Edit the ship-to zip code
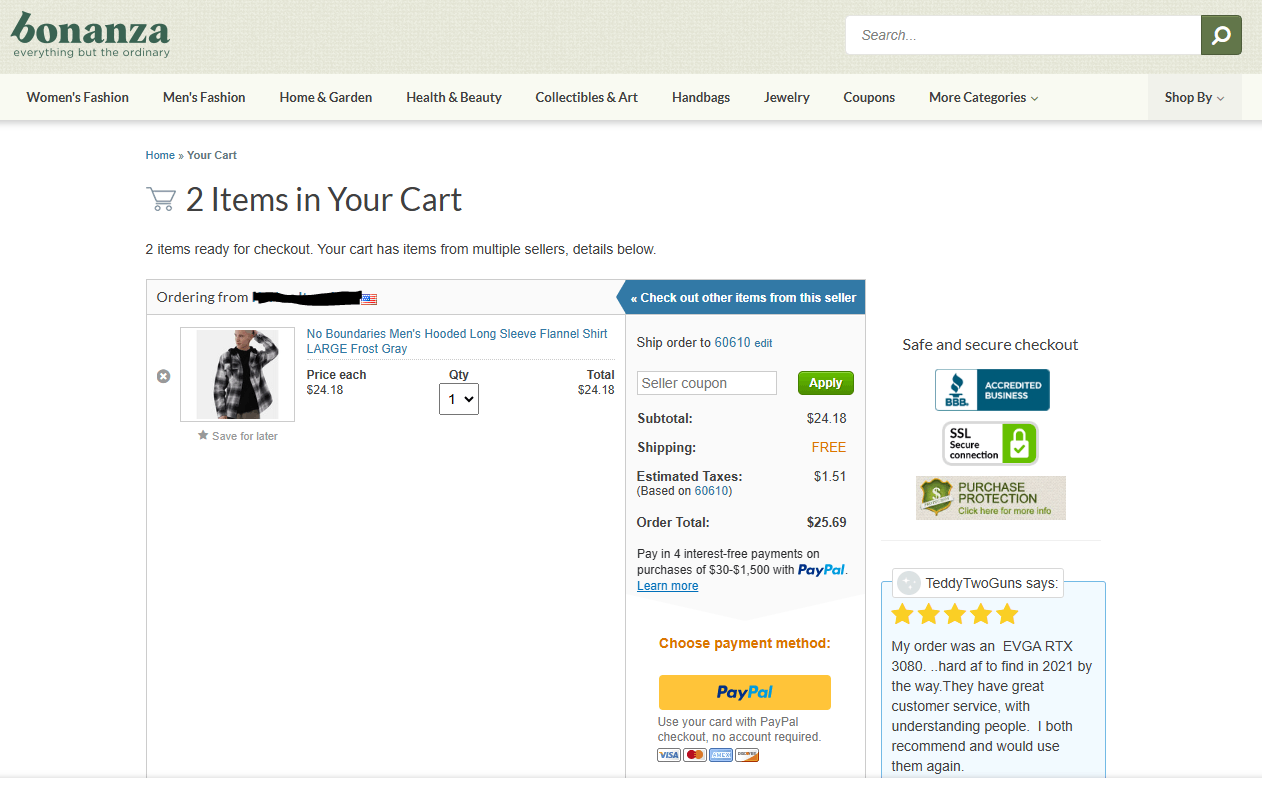This screenshot has width=1262, height=796. pos(763,343)
